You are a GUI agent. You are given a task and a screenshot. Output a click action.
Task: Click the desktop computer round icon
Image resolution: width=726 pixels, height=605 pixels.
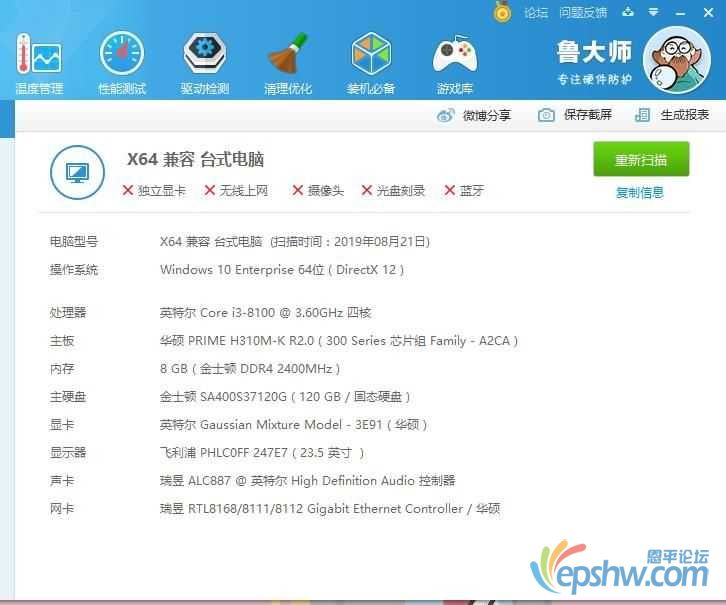pyautogui.click(x=77, y=173)
